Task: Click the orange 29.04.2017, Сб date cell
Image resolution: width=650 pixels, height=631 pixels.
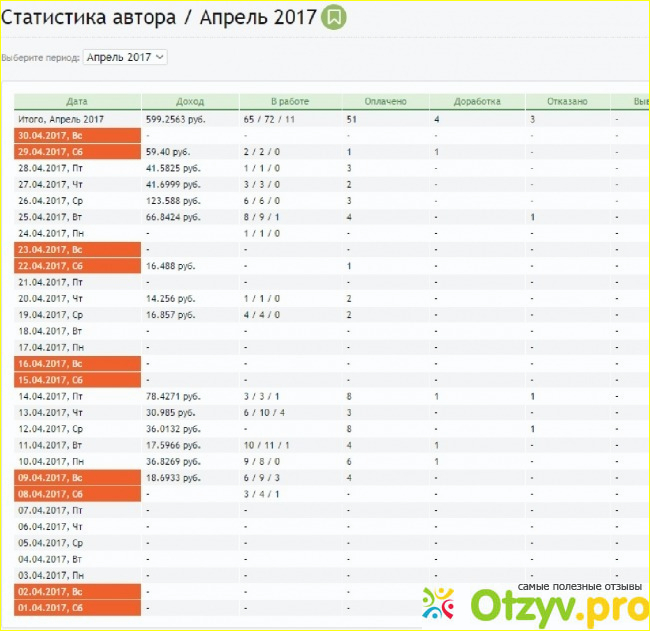Action: (x=77, y=151)
